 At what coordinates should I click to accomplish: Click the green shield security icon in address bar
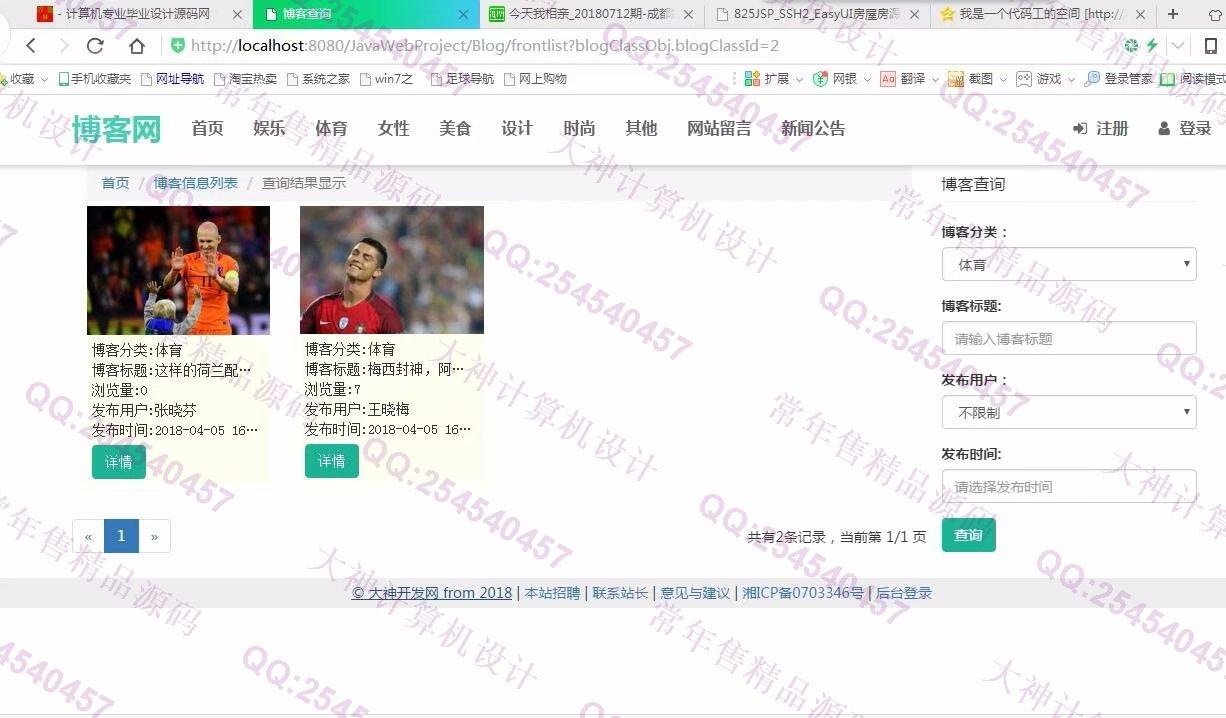[178, 46]
